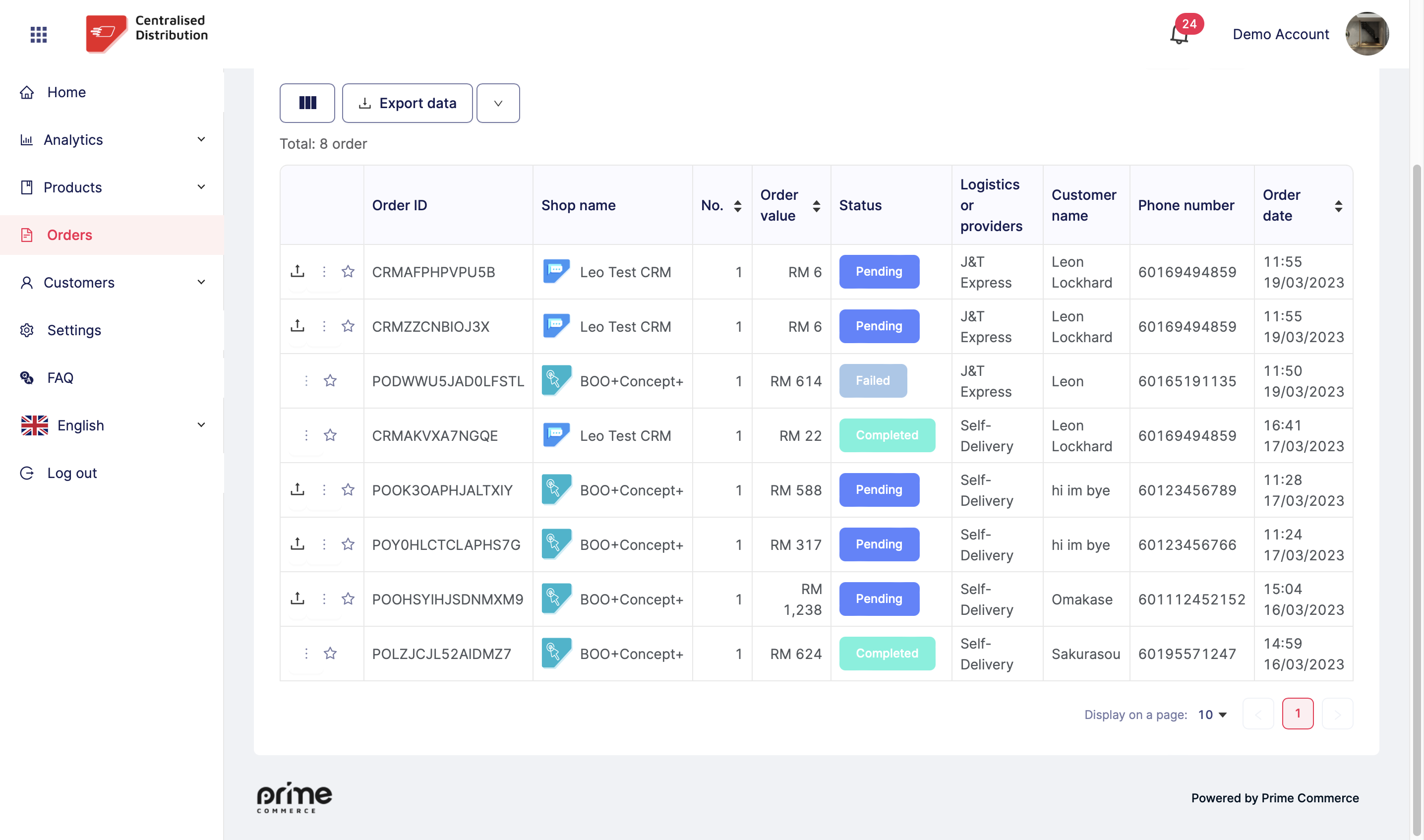Open three-dot menu for order PODWWU5JAD0LFSTL

tap(306, 381)
